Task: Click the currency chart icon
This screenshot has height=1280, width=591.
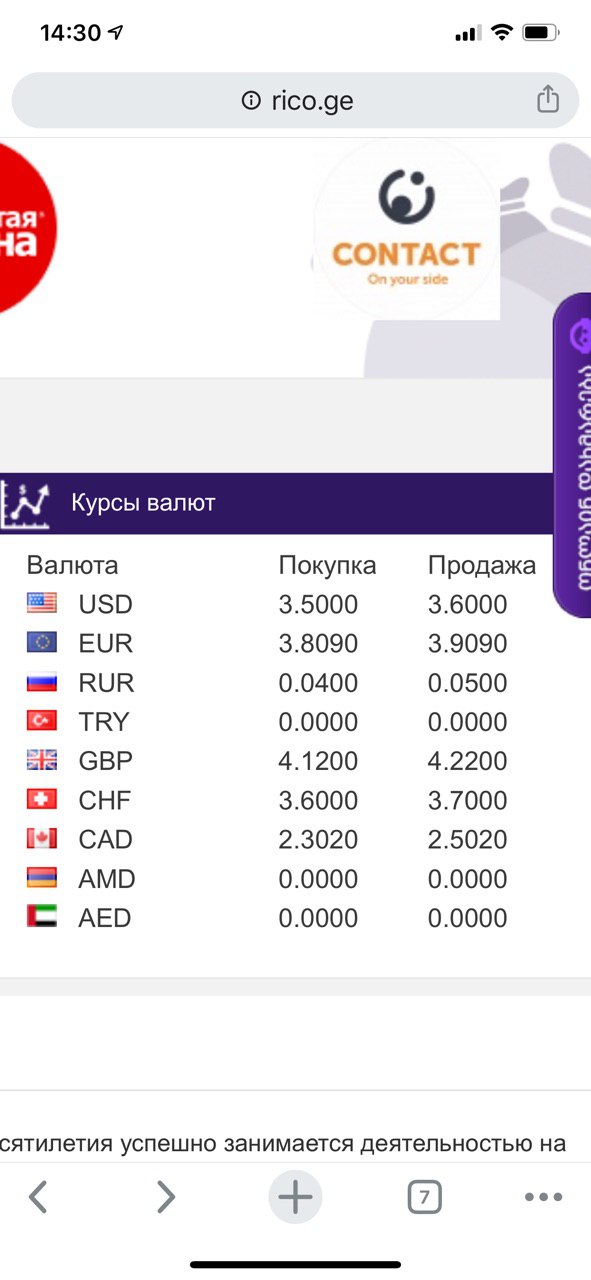Action: 25,504
